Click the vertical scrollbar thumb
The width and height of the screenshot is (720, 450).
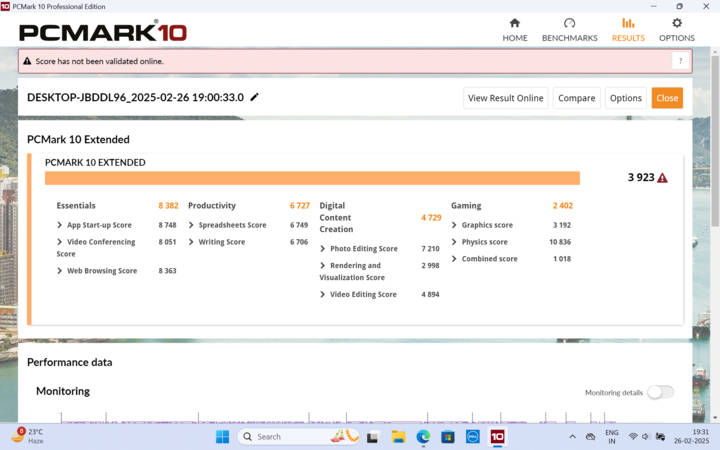click(x=715, y=140)
